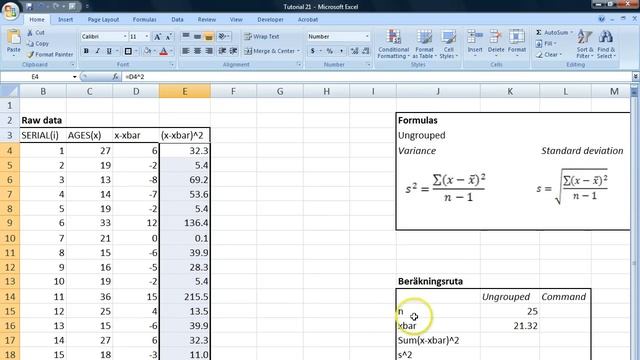
Task: Expand the Font dialog launcher
Action: pos(172,64)
